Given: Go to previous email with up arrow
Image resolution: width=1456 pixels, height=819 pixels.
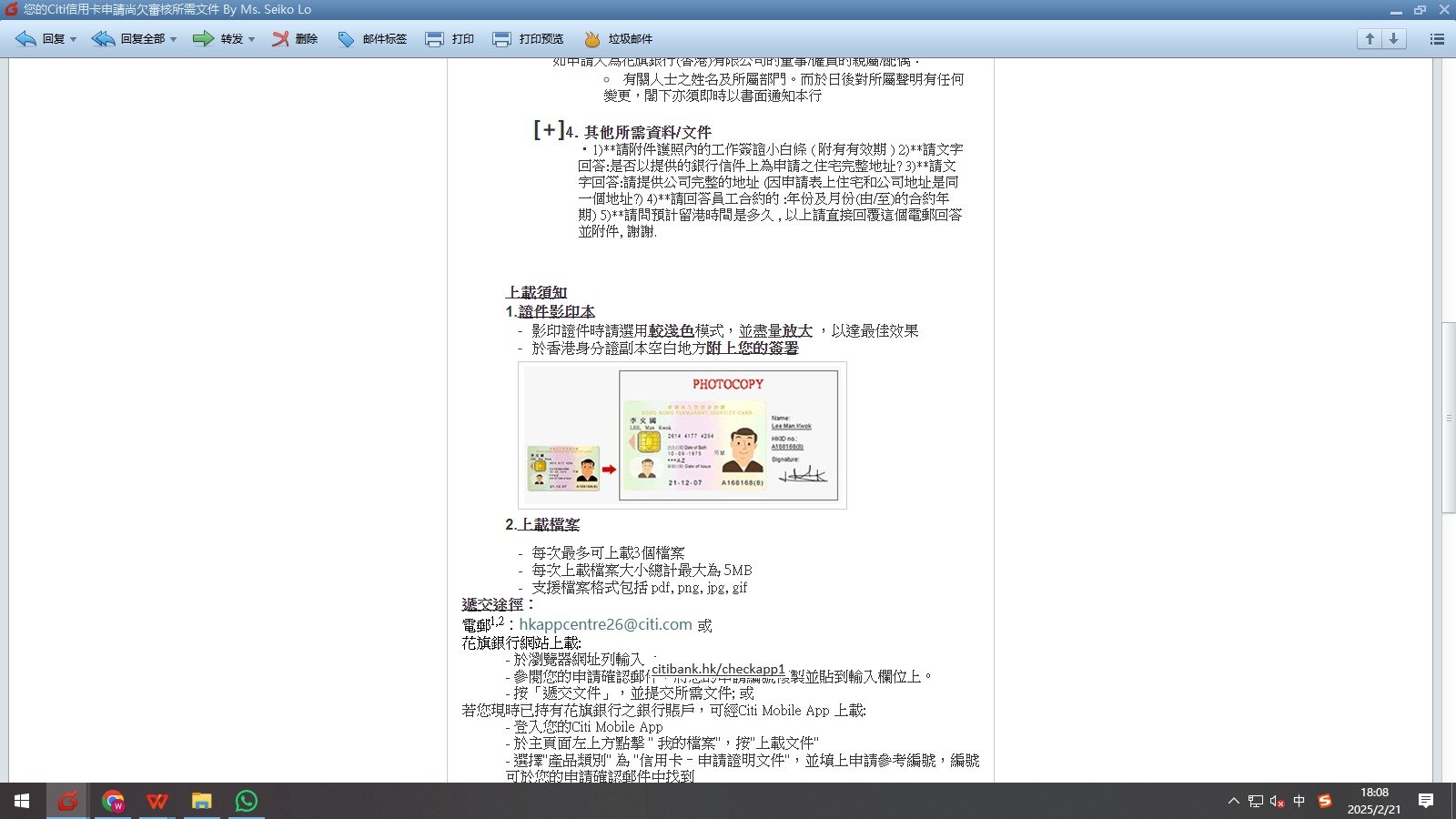Looking at the screenshot, I should pos(1369,39).
